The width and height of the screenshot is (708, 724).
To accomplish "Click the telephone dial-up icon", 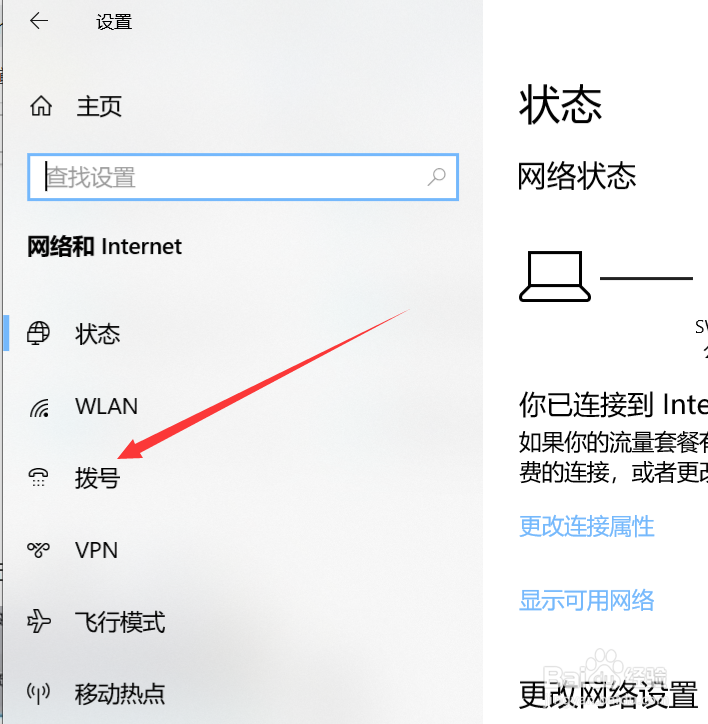I will pos(38,477).
